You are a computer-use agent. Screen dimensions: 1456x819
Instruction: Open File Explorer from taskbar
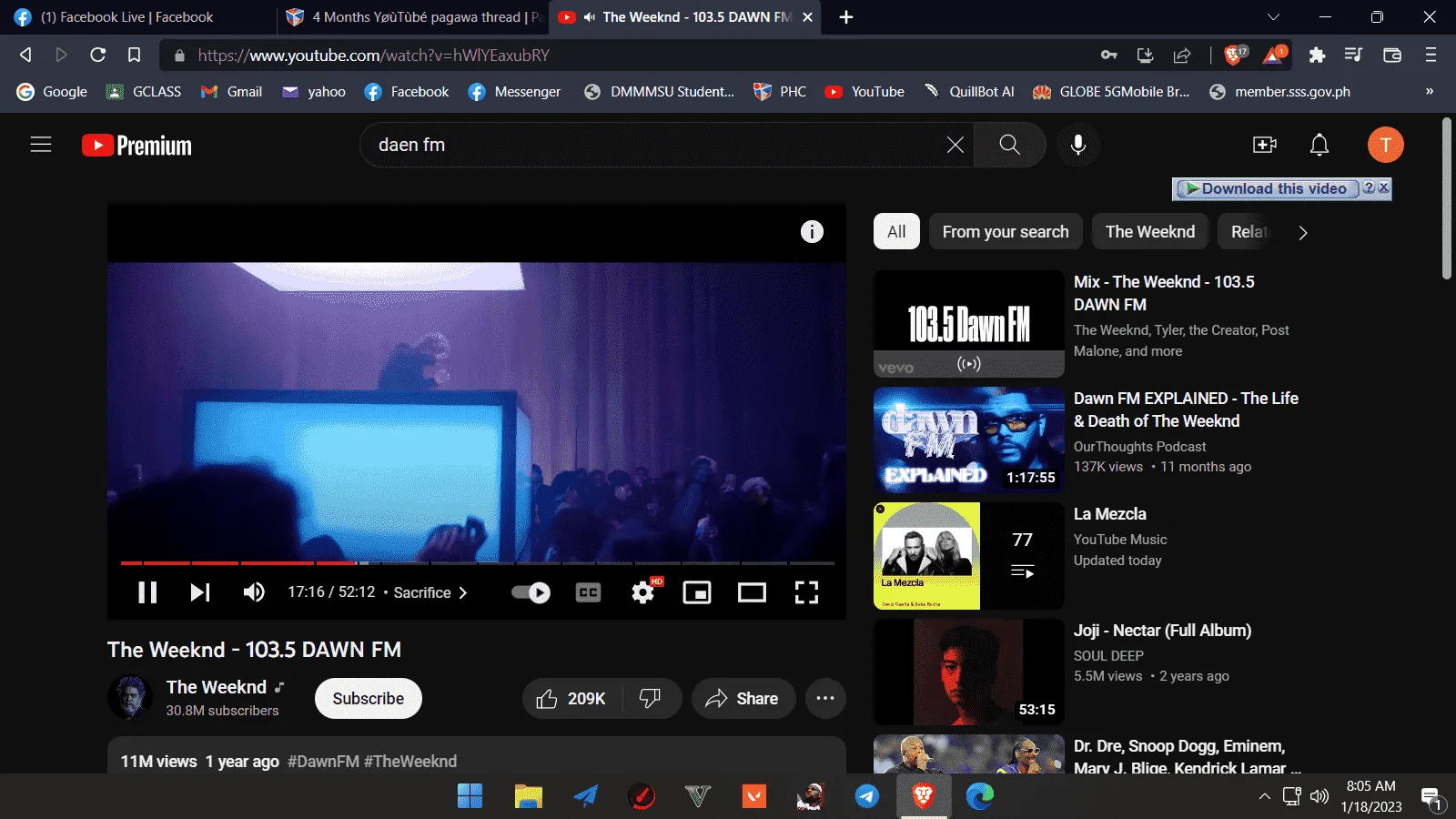(x=528, y=796)
